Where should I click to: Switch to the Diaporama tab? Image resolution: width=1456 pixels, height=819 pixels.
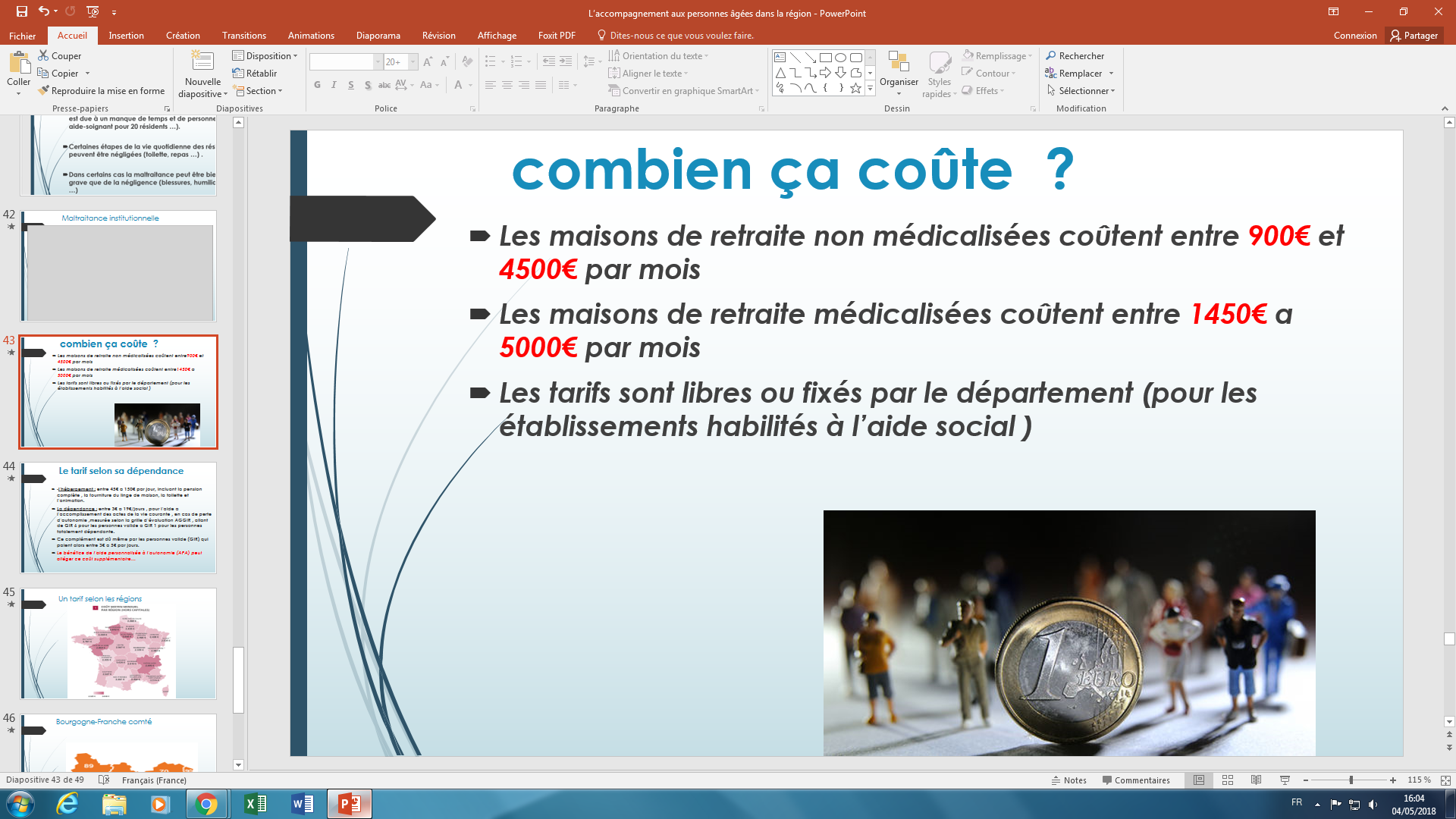[x=378, y=36]
